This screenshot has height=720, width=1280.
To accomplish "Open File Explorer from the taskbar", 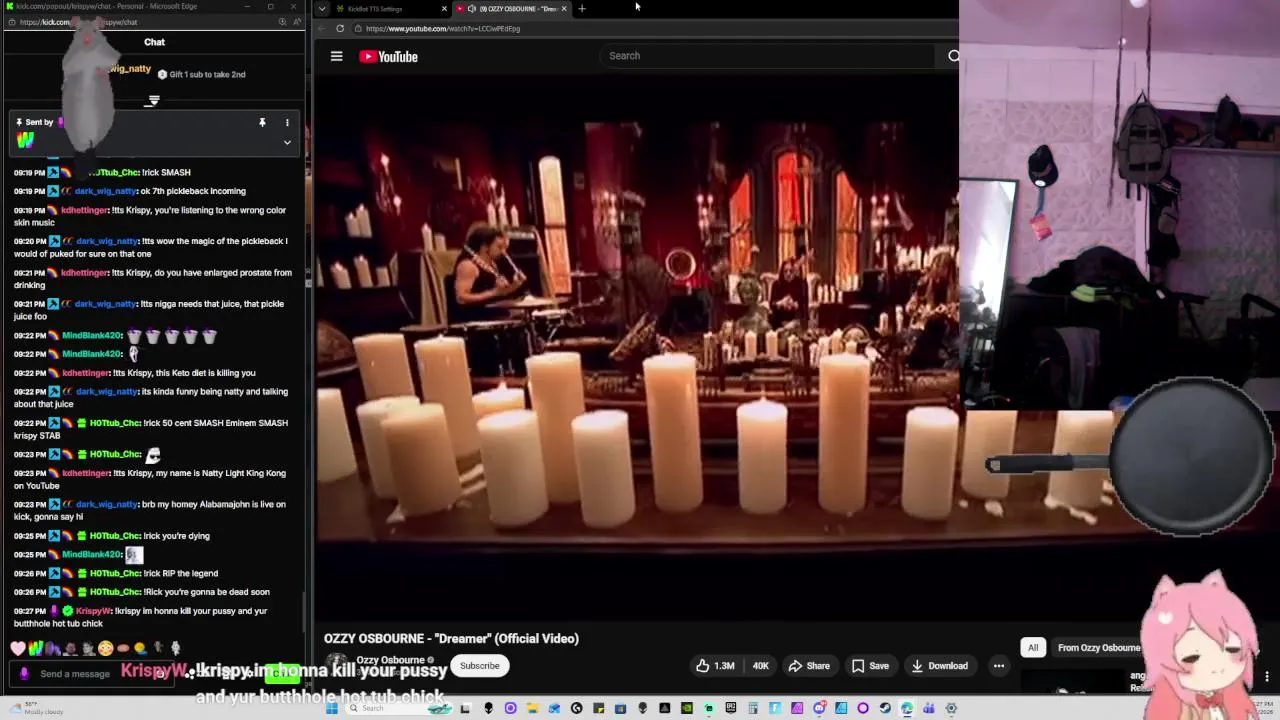I will pyautogui.click(x=532, y=708).
